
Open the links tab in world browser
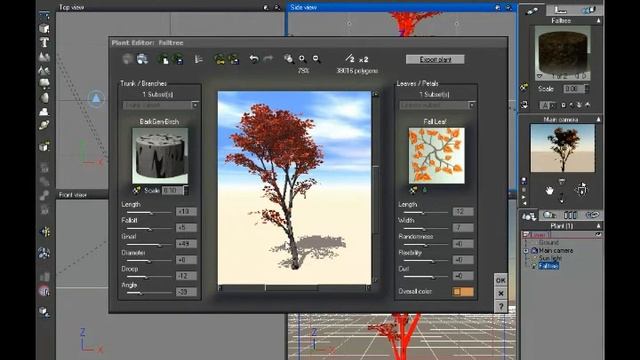click(x=592, y=215)
